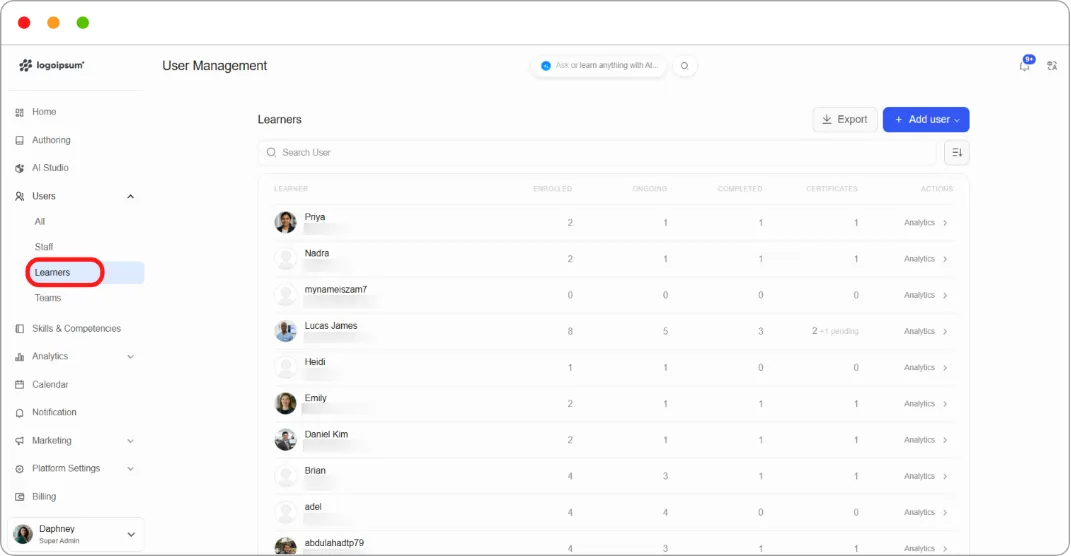This screenshot has height=556, width=1071.
Task: Expand the Marketing sidebar section
Action: click(x=130, y=441)
